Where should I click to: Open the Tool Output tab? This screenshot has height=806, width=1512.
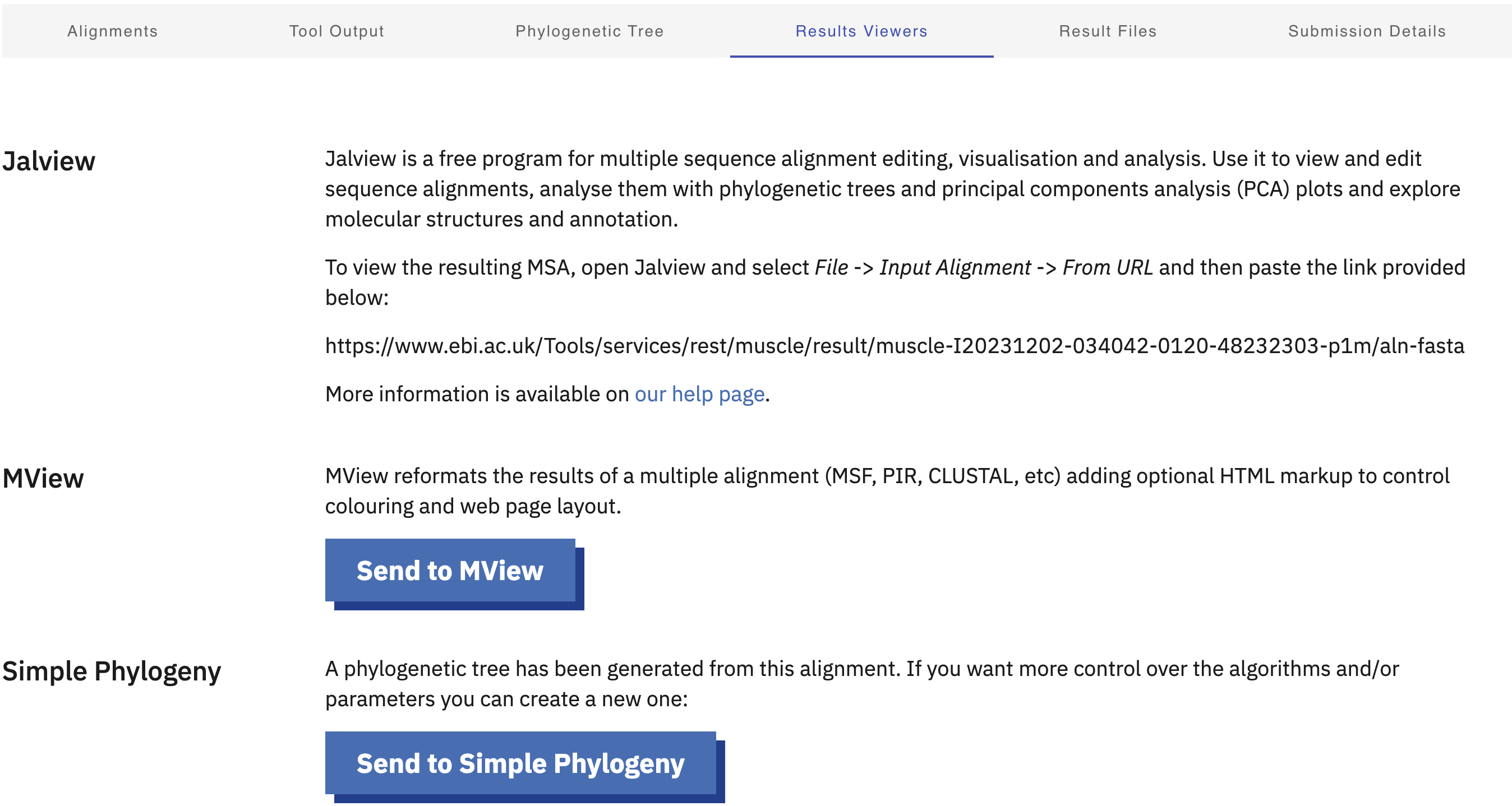tap(336, 31)
